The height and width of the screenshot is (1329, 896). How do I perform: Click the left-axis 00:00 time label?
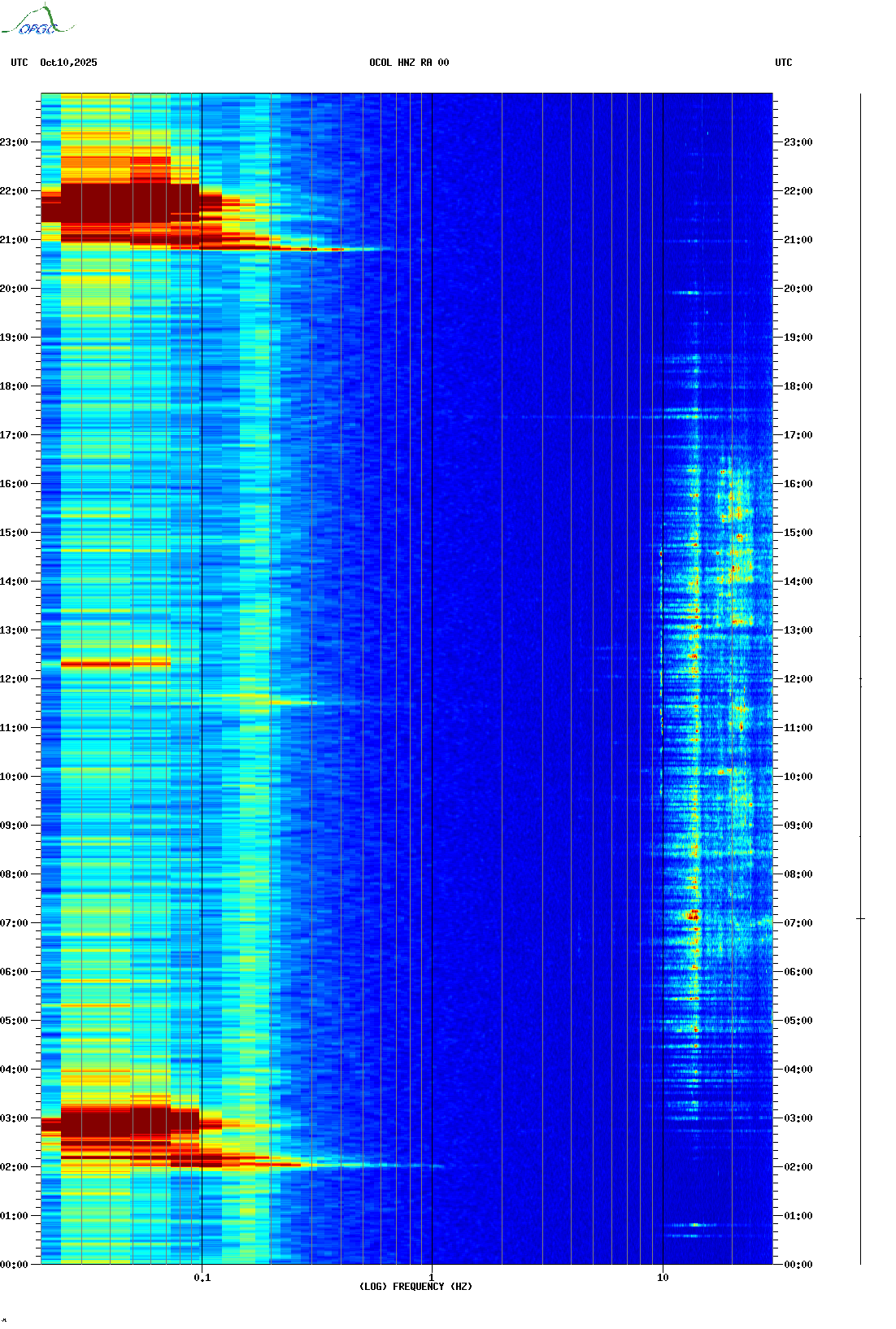[14, 1265]
